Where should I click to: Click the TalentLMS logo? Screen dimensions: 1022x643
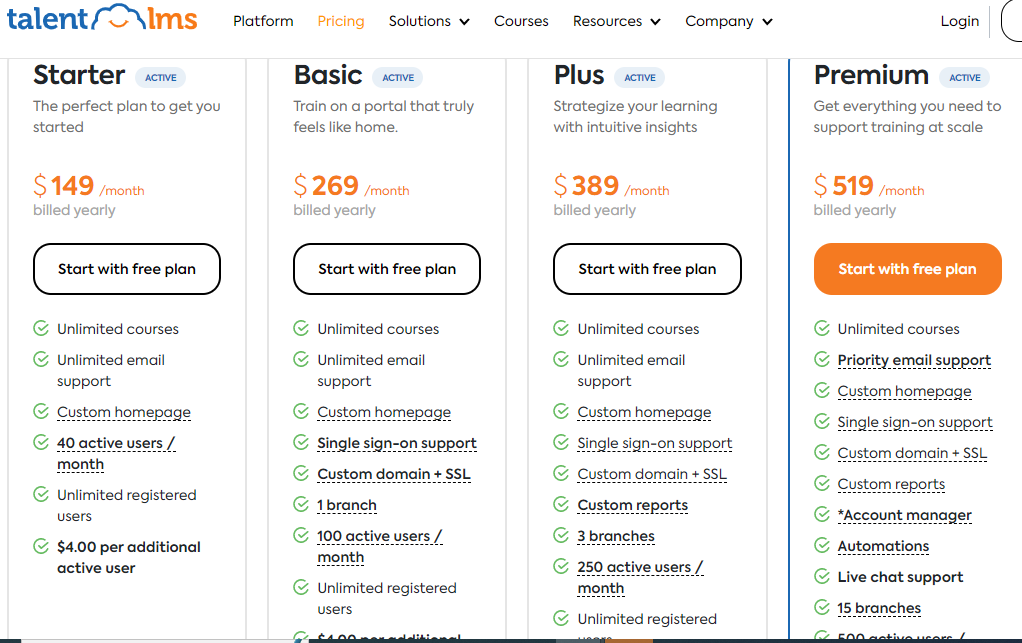[102, 18]
